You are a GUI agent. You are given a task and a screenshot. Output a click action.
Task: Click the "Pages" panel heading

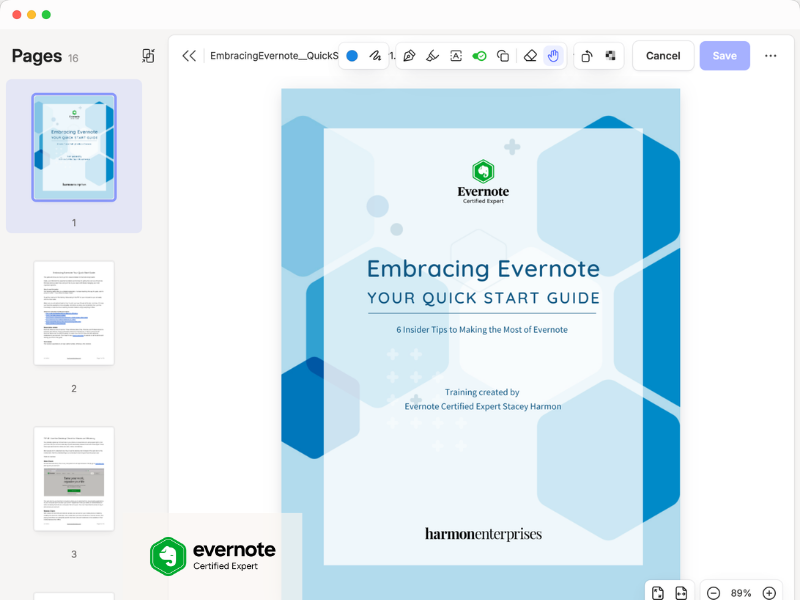37,56
